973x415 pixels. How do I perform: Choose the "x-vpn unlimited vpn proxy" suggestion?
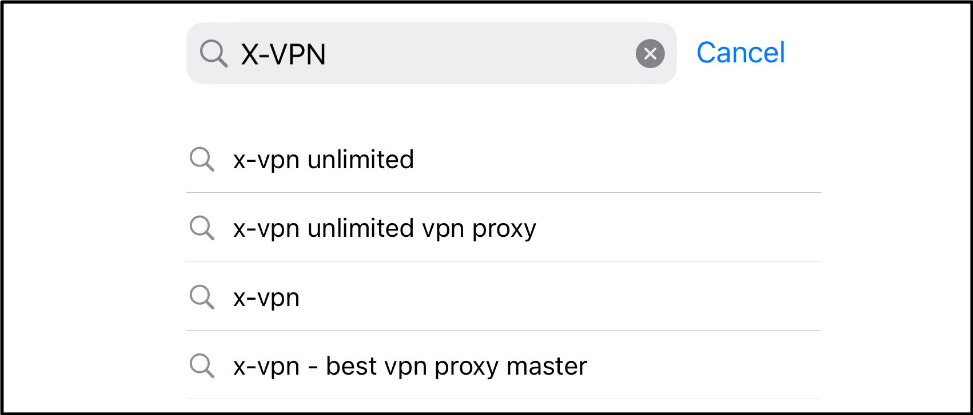tap(503, 228)
